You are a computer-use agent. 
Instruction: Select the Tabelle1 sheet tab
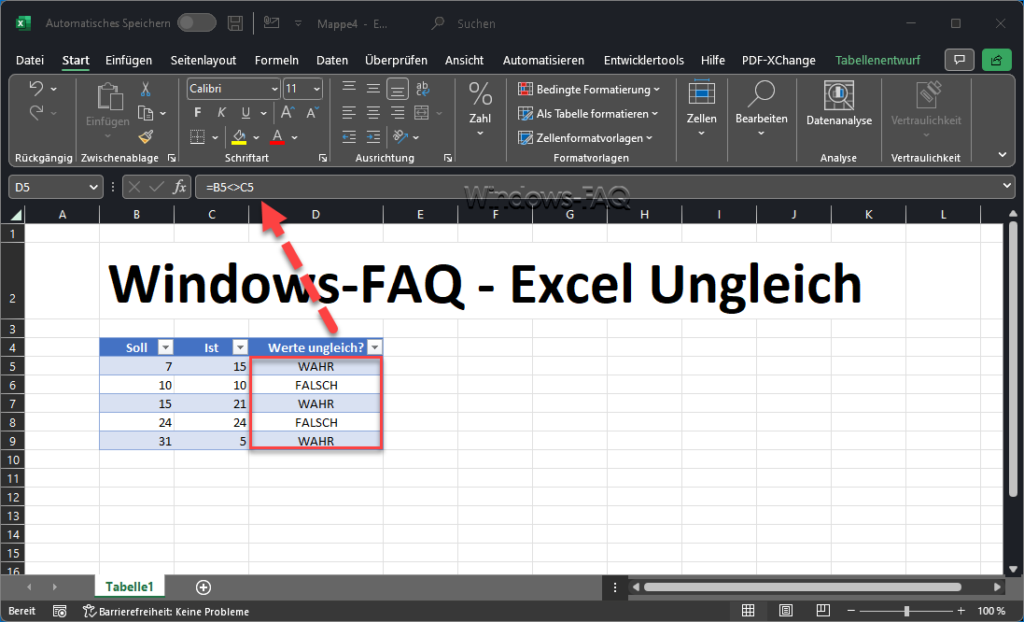pos(129,587)
